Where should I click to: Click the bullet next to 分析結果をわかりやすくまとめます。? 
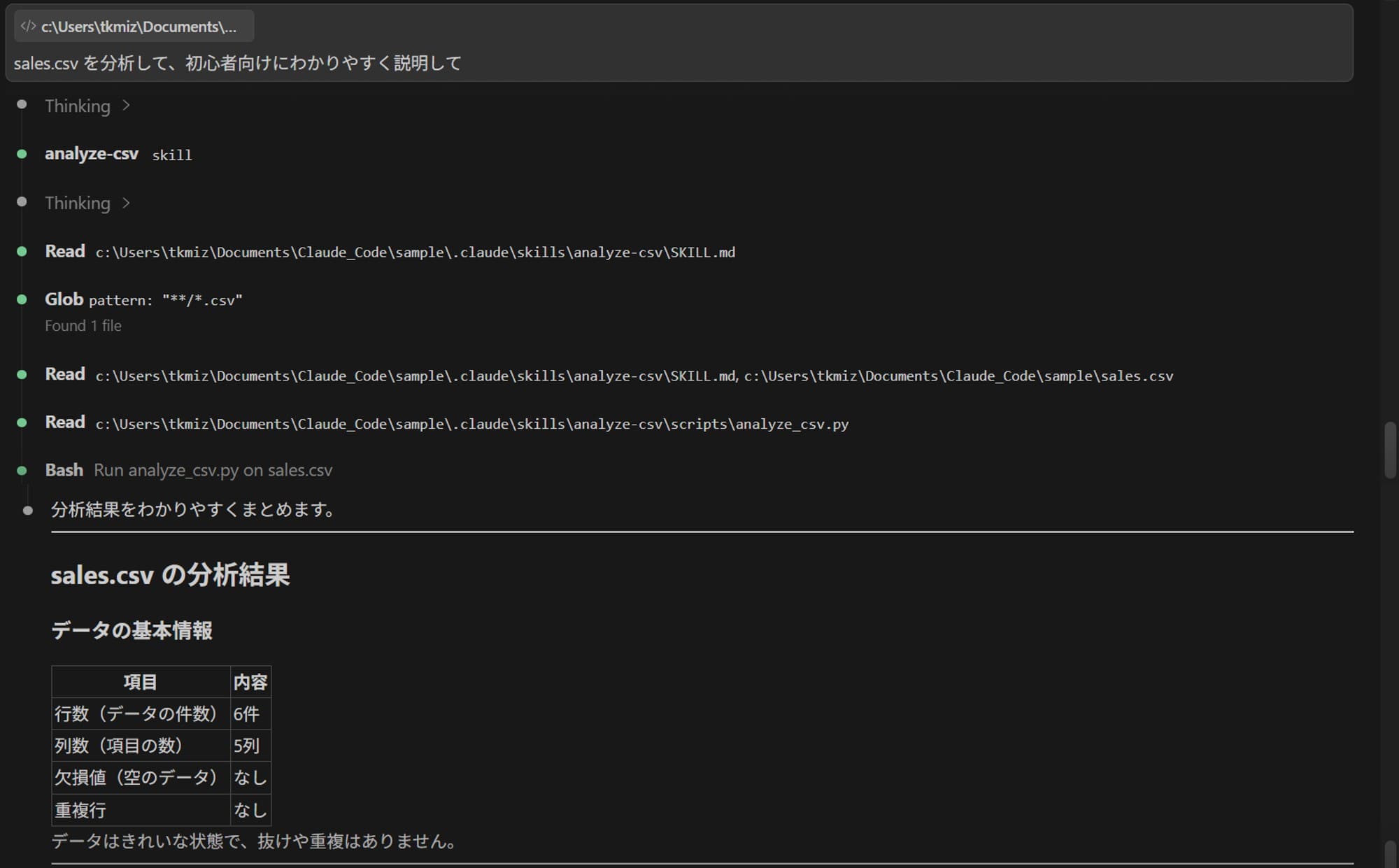click(x=28, y=510)
